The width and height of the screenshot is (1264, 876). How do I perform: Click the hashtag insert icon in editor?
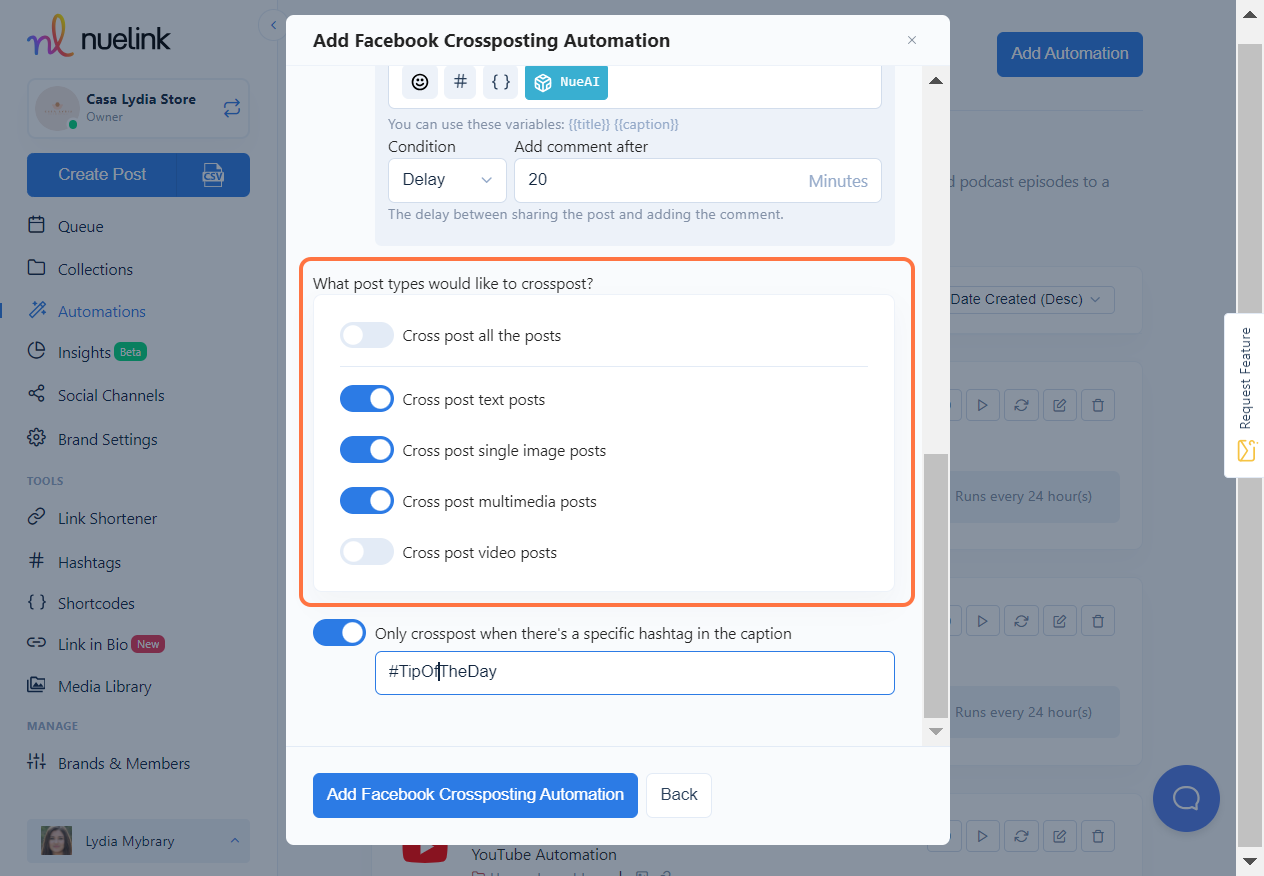[460, 82]
